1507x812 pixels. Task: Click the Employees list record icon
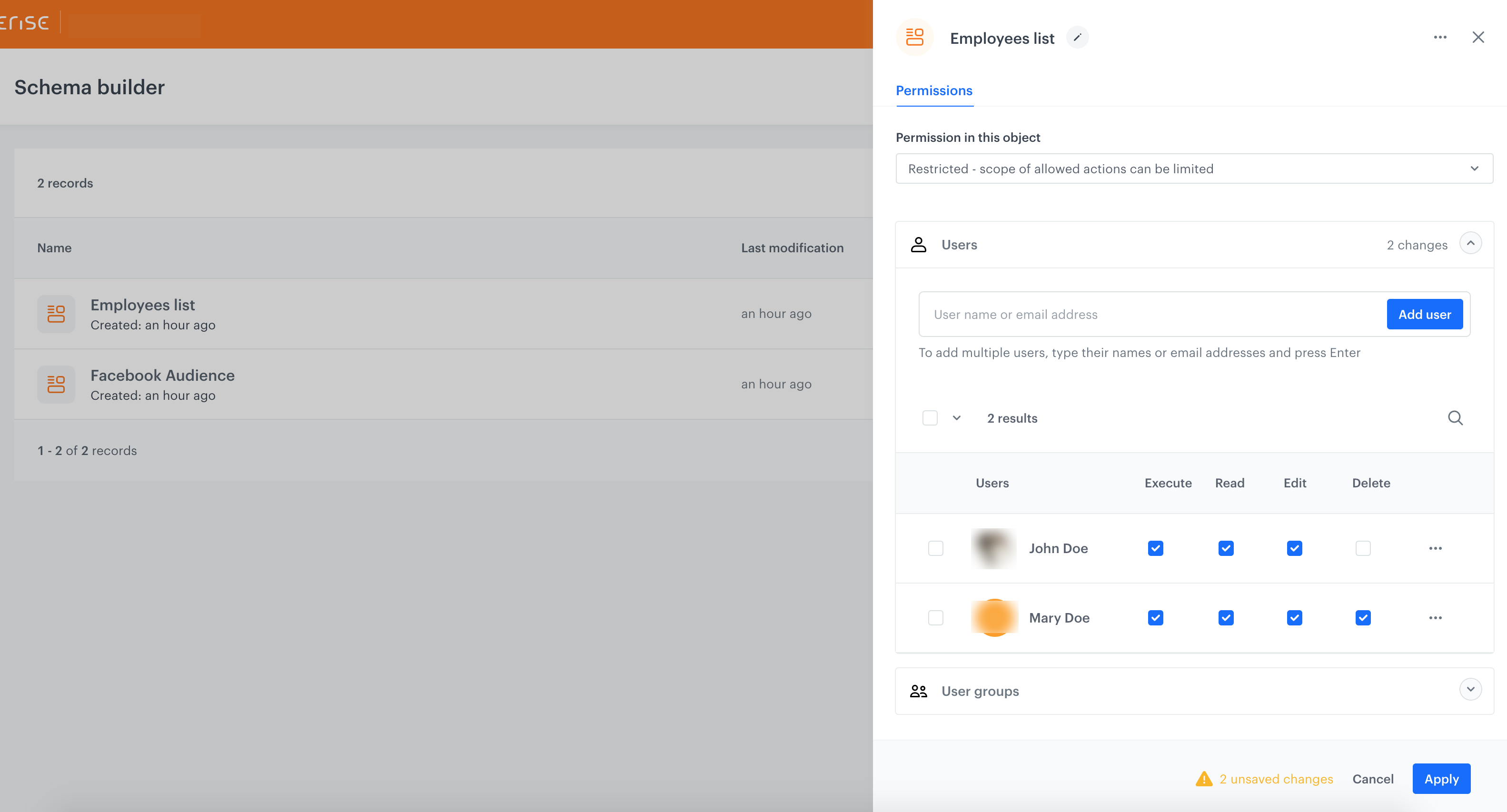[x=56, y=314]
